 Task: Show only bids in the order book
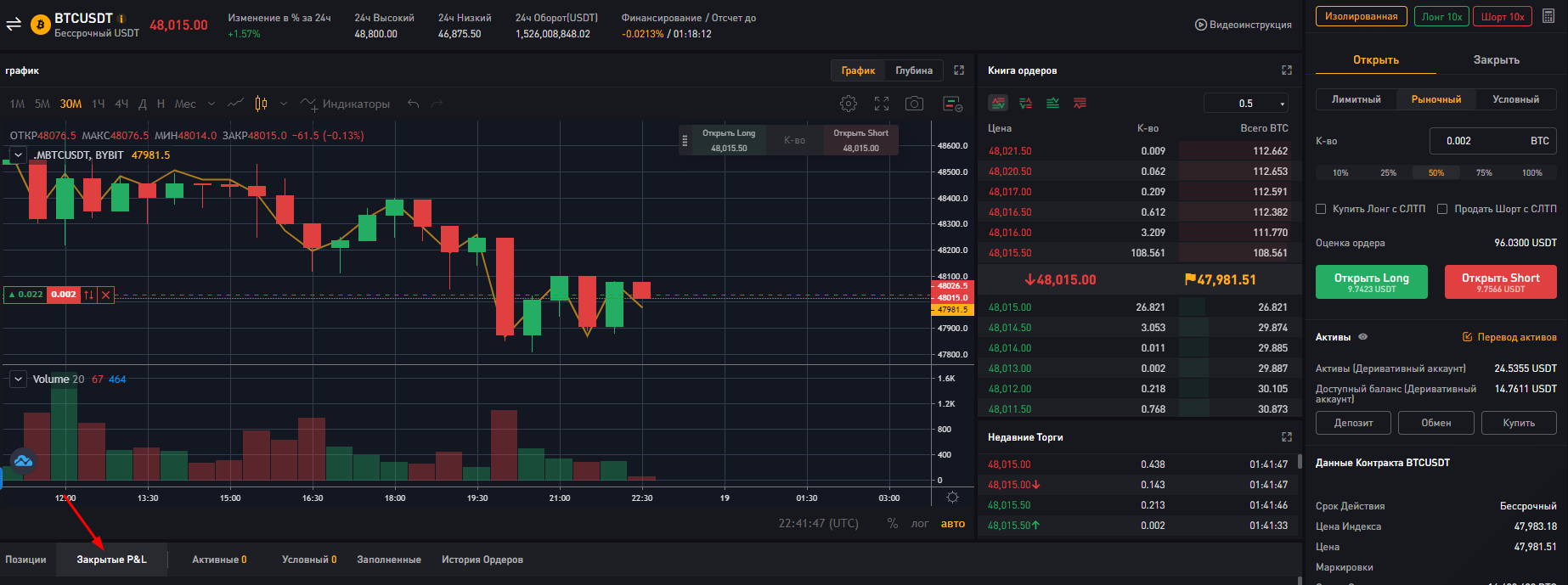1053,103
